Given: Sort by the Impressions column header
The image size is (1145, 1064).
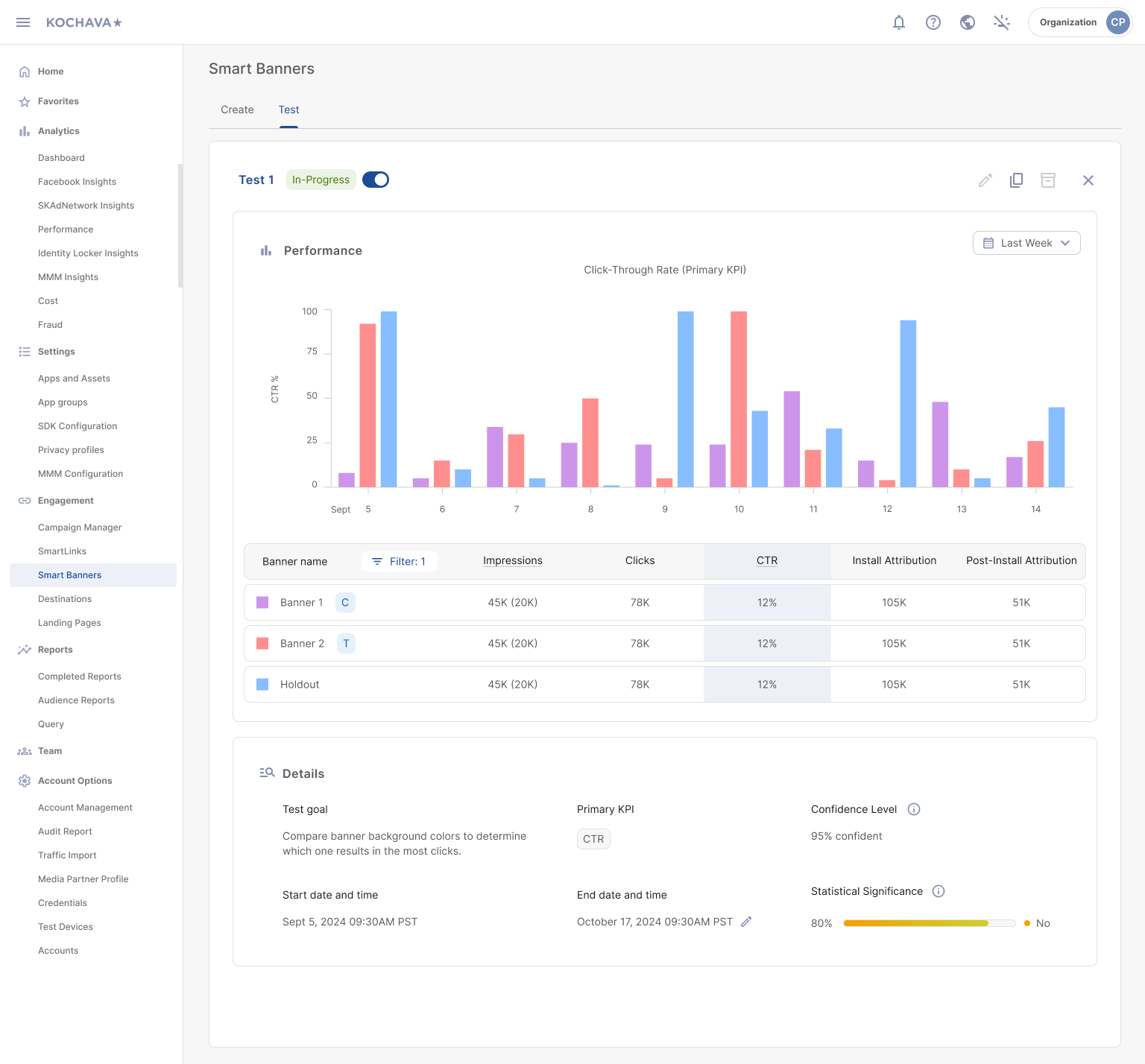Looking at the screenshot, I should tap(513, 561).
